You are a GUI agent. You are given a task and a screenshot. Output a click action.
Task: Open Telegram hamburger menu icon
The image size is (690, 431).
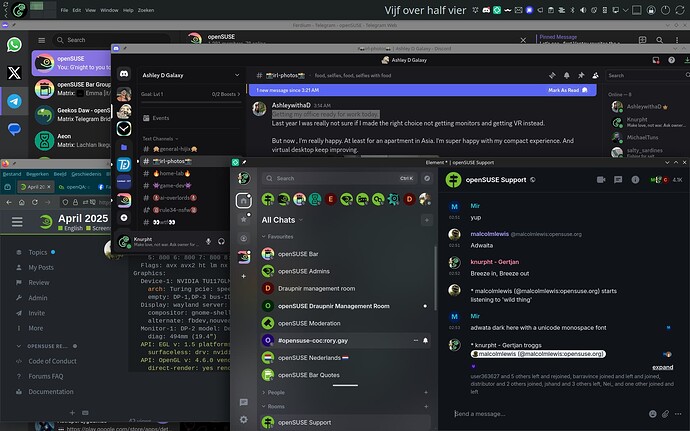[x=41, y=40]
